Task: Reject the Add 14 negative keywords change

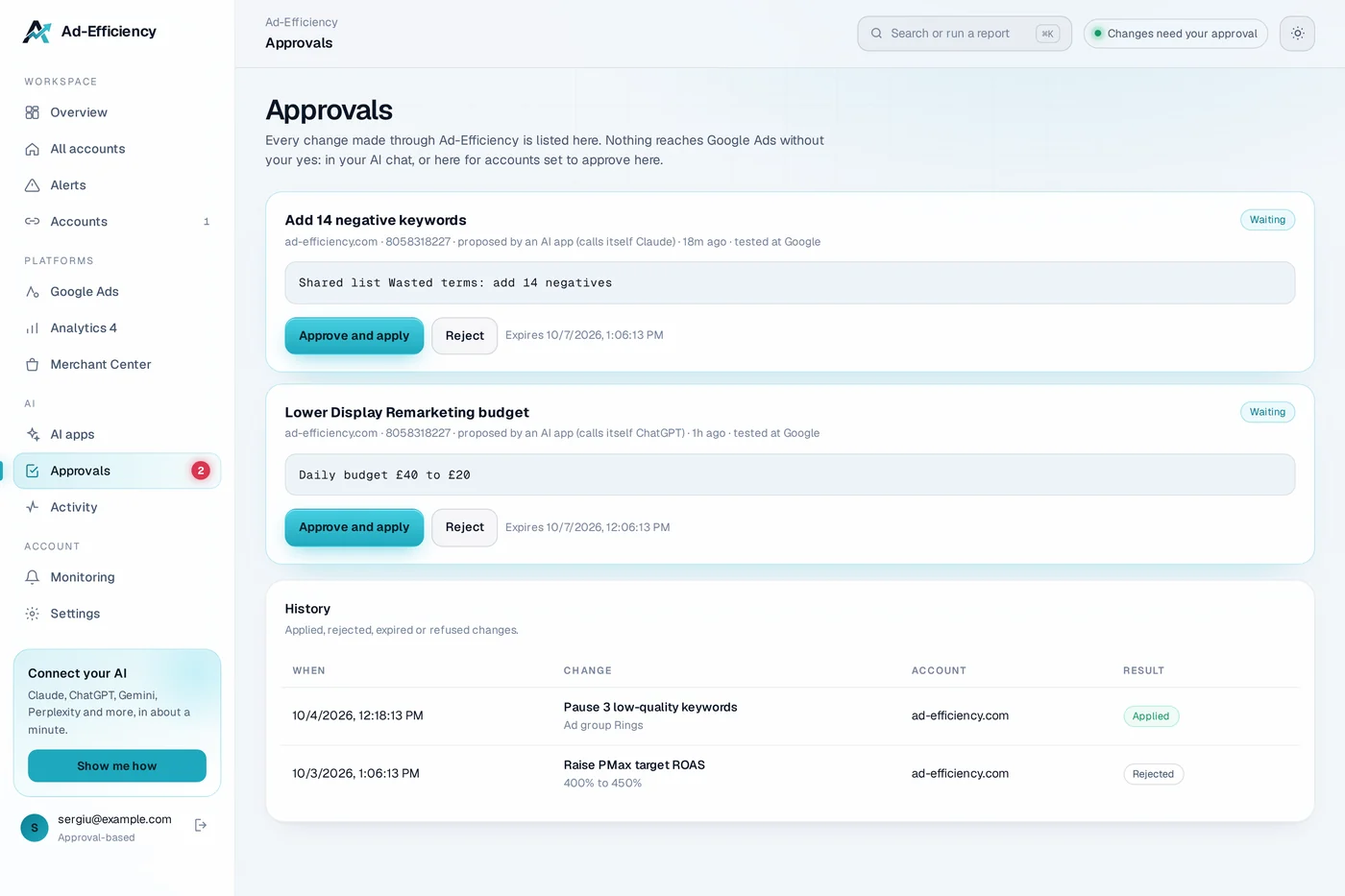Action: point(465,336)
